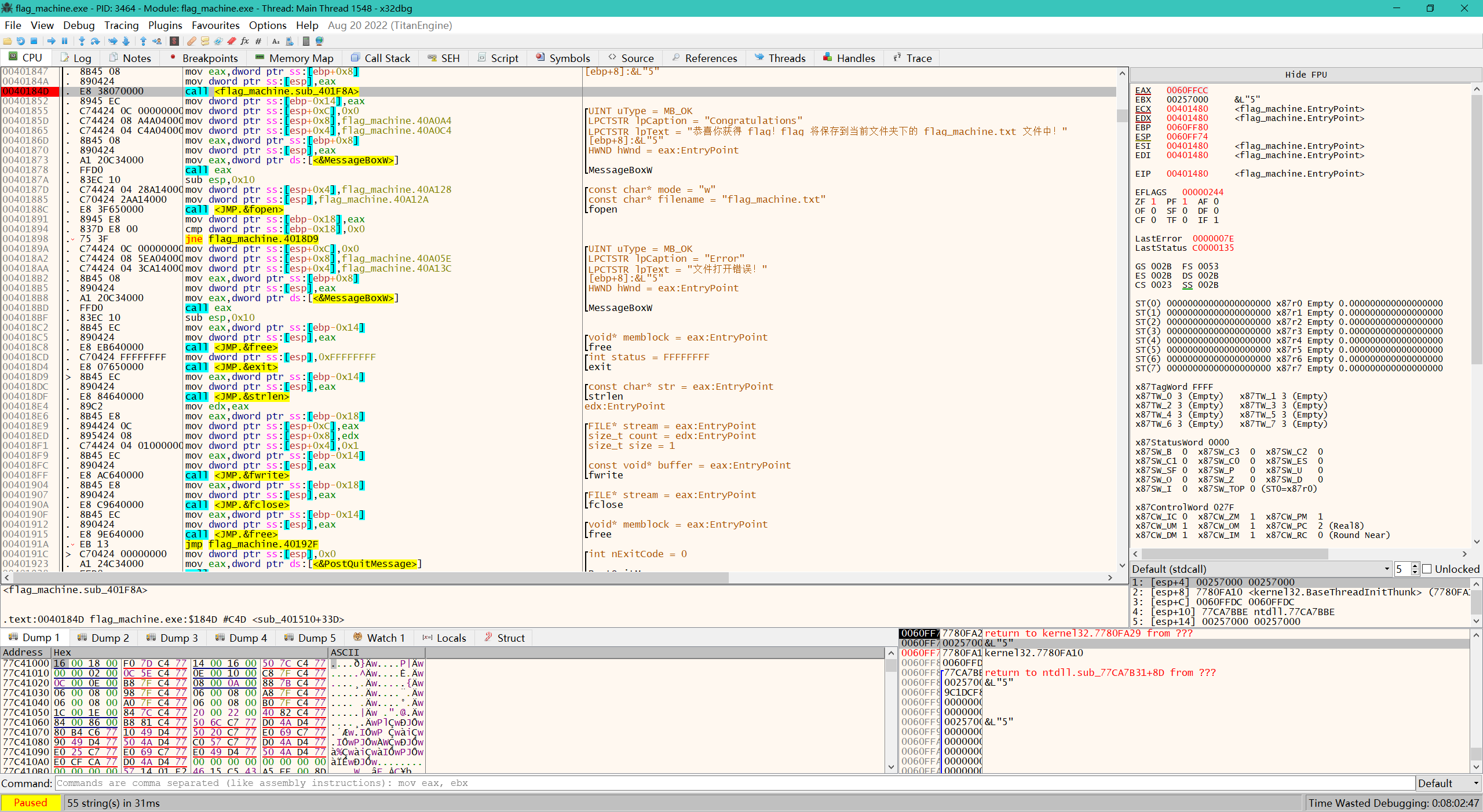
Task: Open the Scylla plugin icon
Action: [174, 41]
